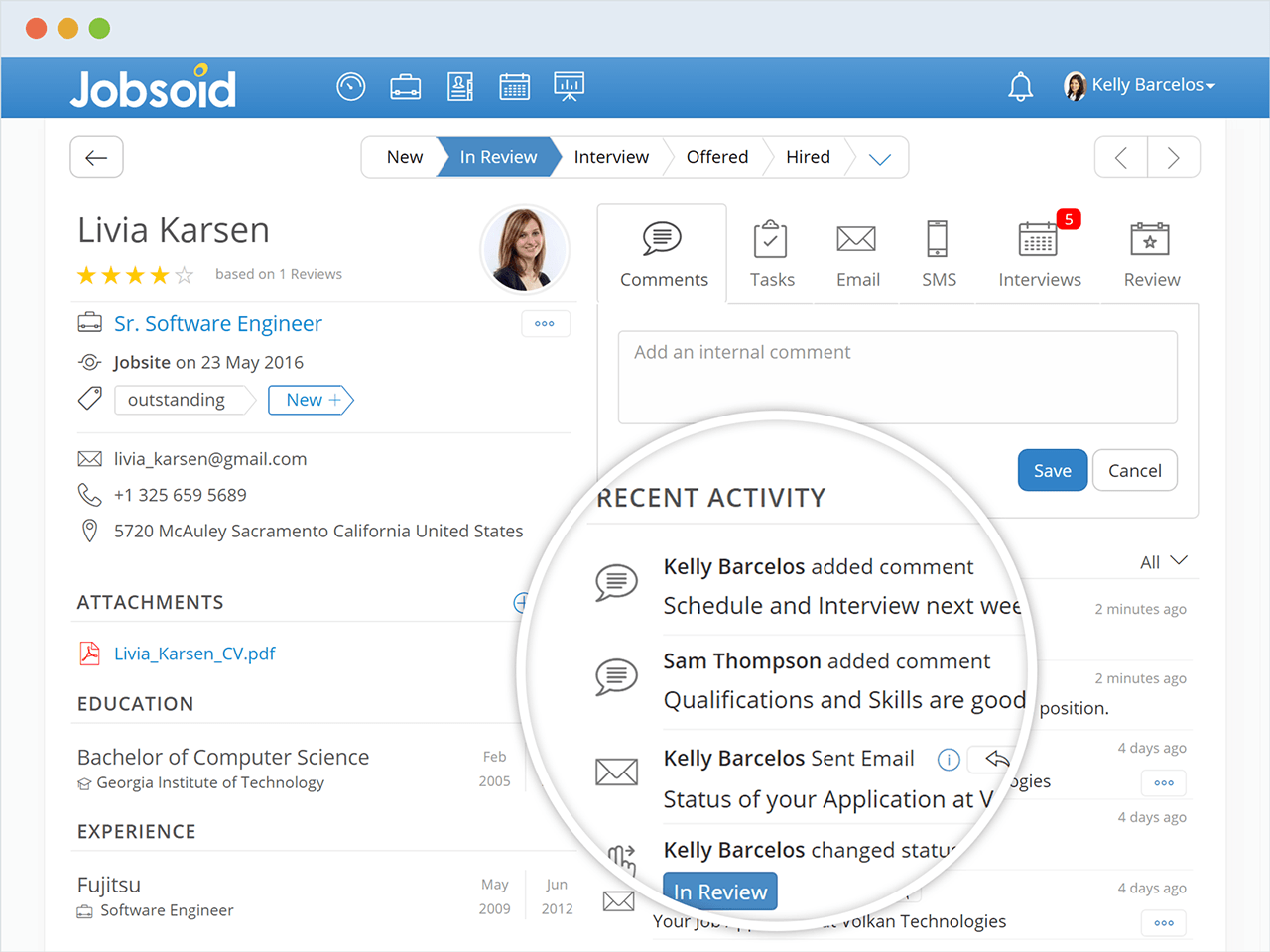
Task: Switch to the Interviews tab
Action: [x=1040, y=254]
